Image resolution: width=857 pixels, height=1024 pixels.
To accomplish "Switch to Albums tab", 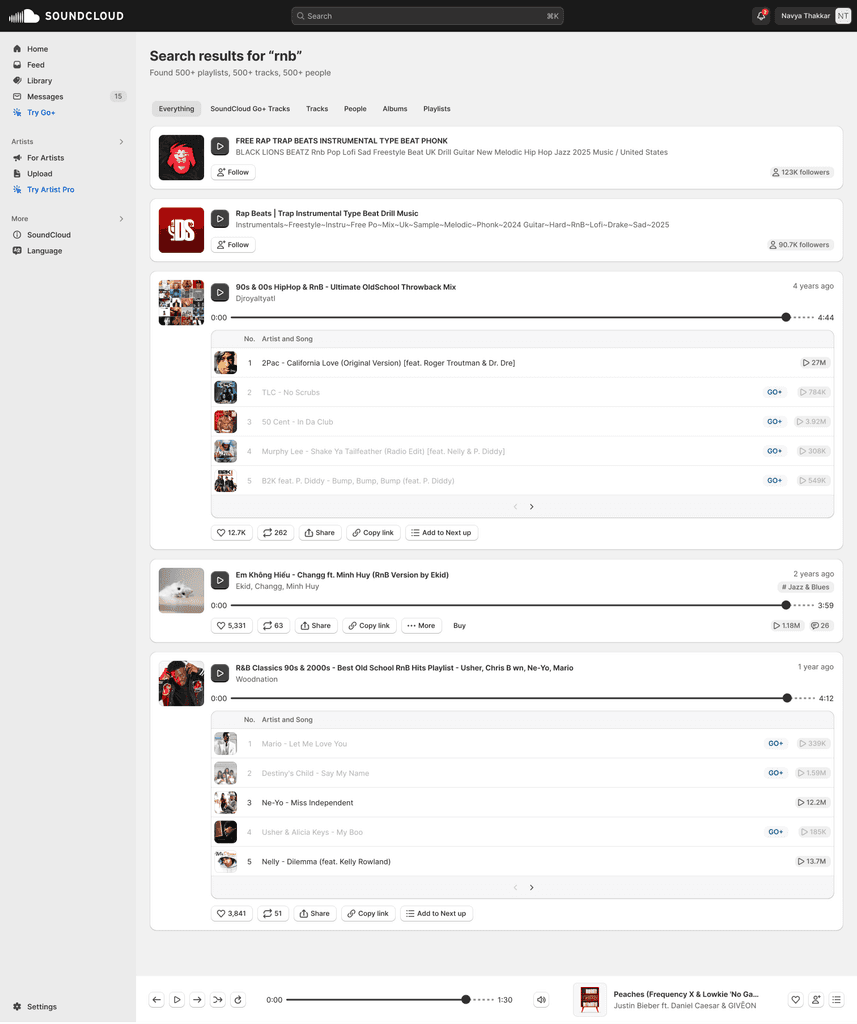I will point(395,109).
